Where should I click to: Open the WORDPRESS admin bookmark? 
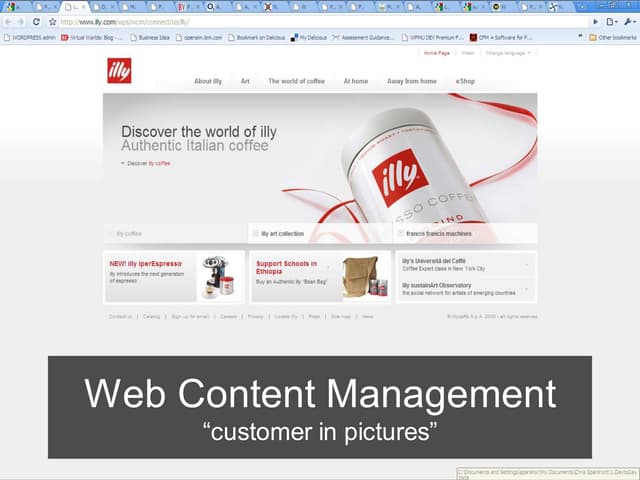point(30,37)
